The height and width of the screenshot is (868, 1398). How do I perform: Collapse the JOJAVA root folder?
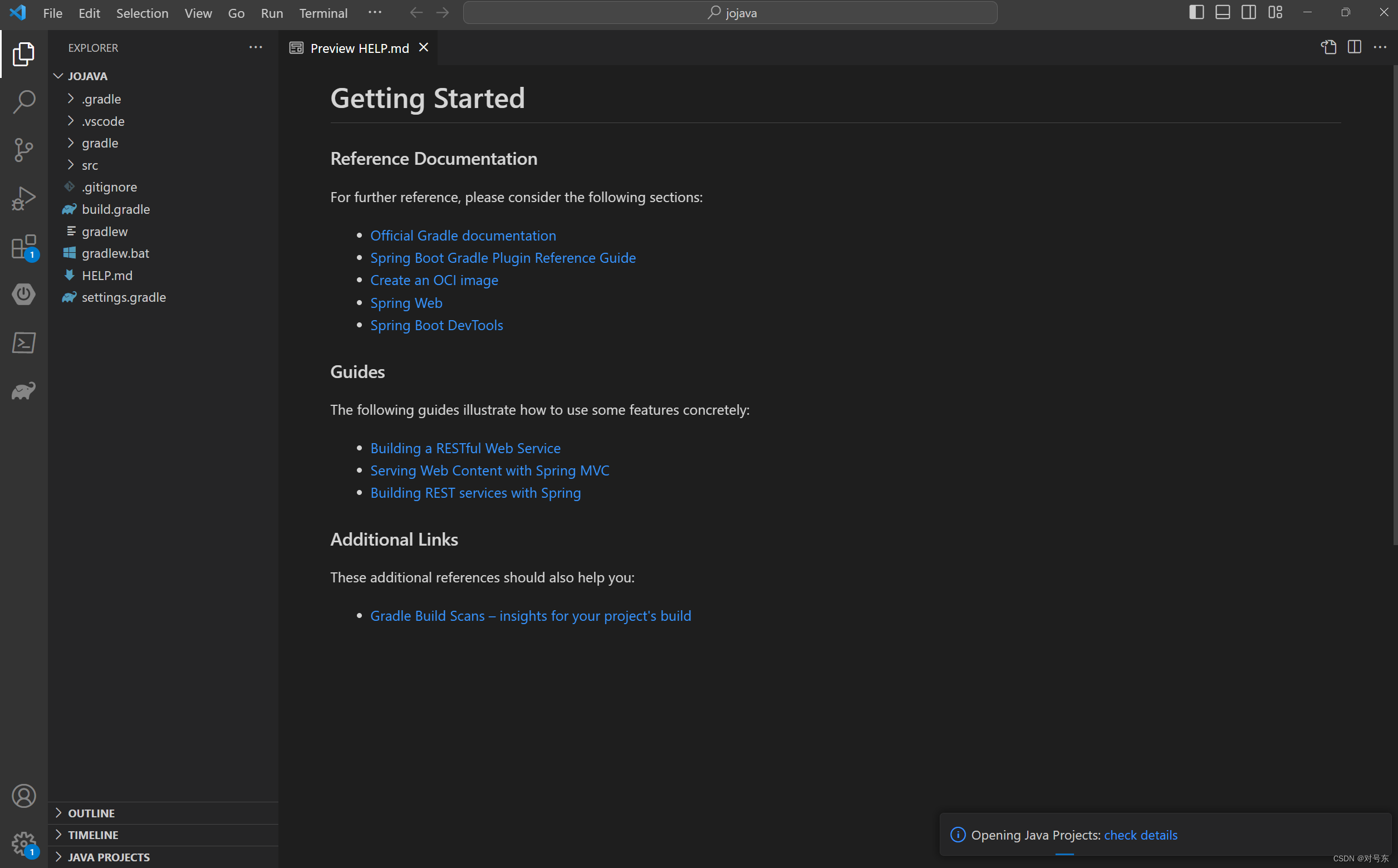click(x=58, y=76)
